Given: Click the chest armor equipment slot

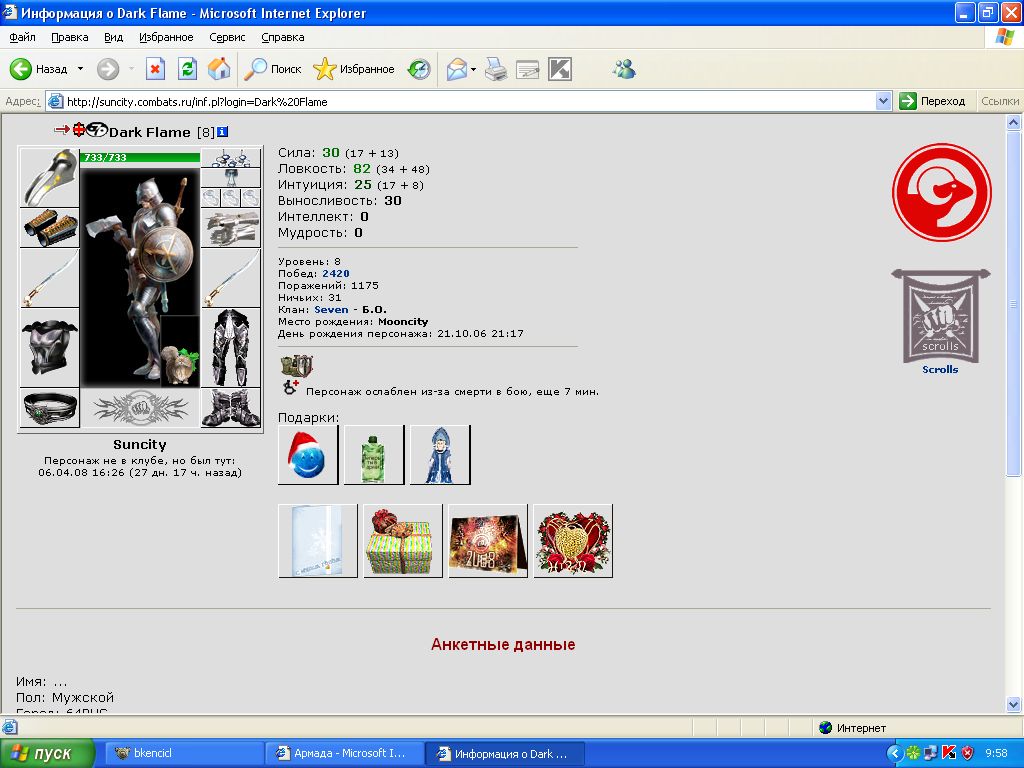Looking at the screenshot, I should coord(50,348).
